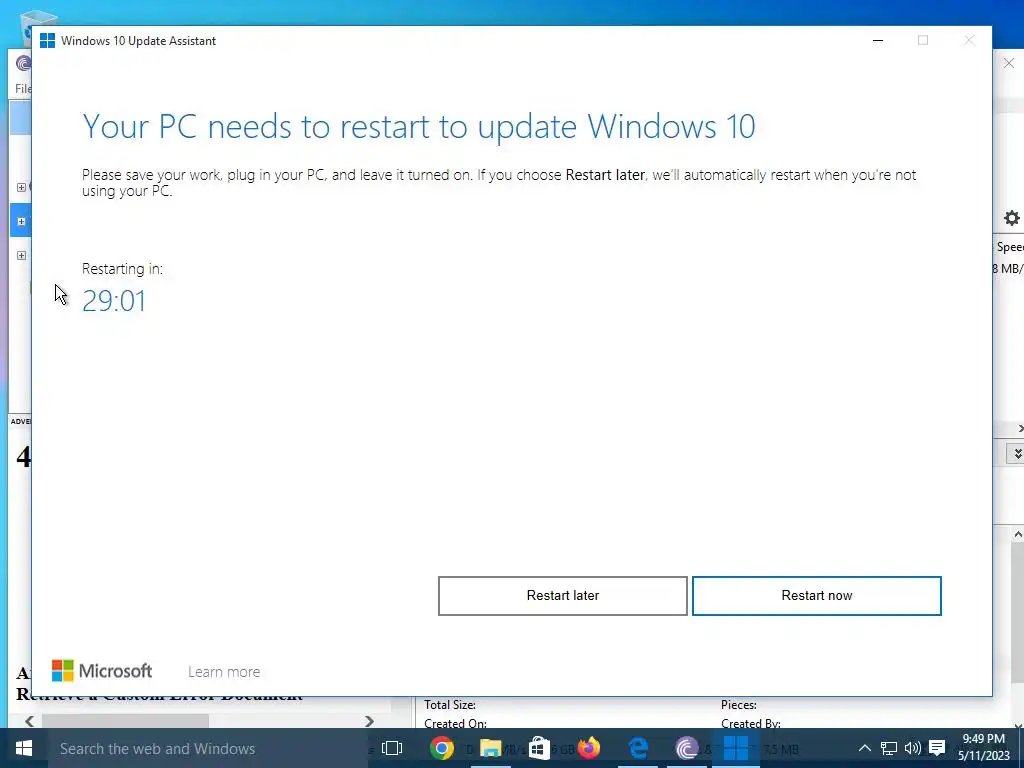Open the volume control tray icon
Viewport: 1024px width, 768px height.
point(912,748)
